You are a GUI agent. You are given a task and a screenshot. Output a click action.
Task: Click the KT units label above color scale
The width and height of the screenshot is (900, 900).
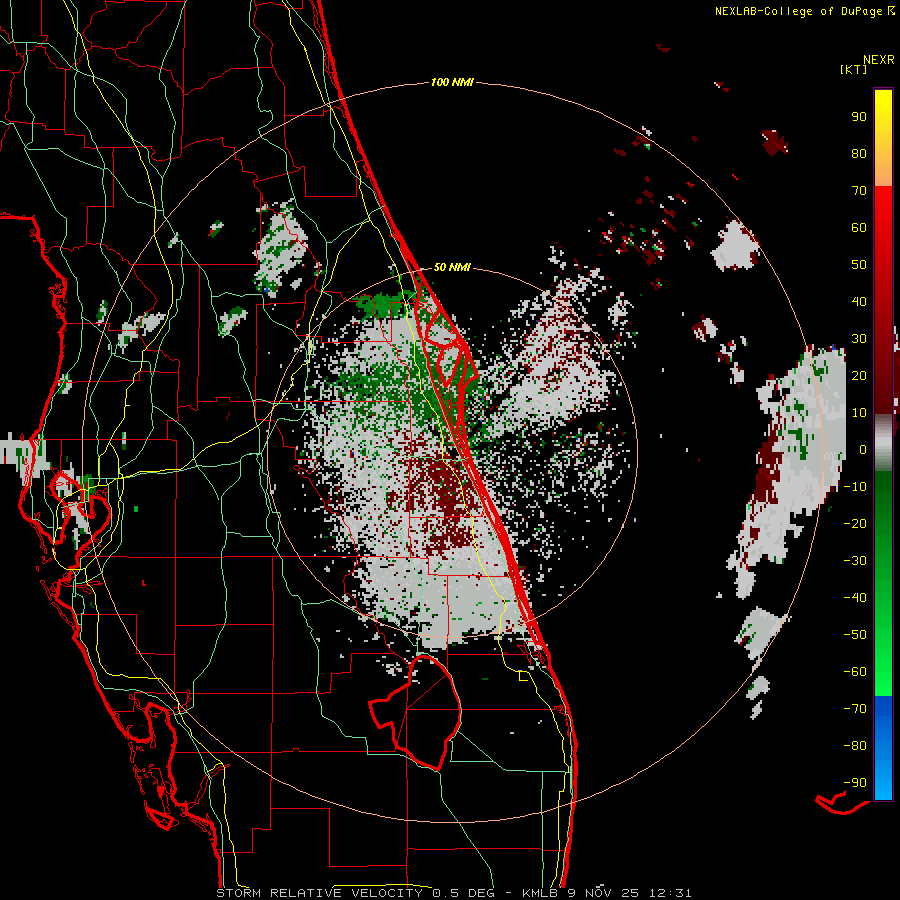click(x=854, y=69)
